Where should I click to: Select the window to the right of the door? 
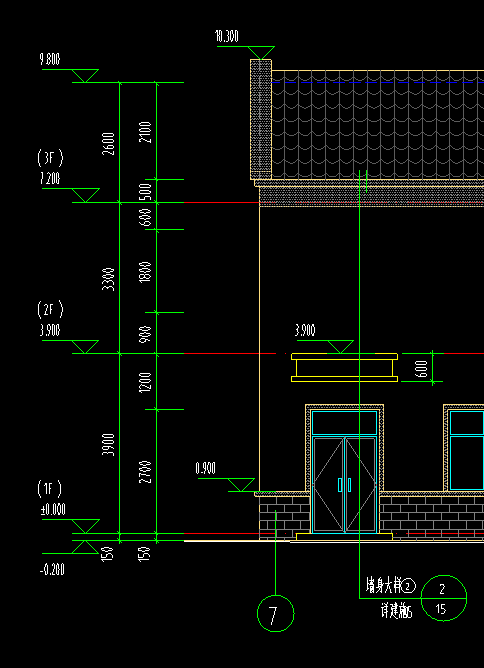(x=467, y=450)
